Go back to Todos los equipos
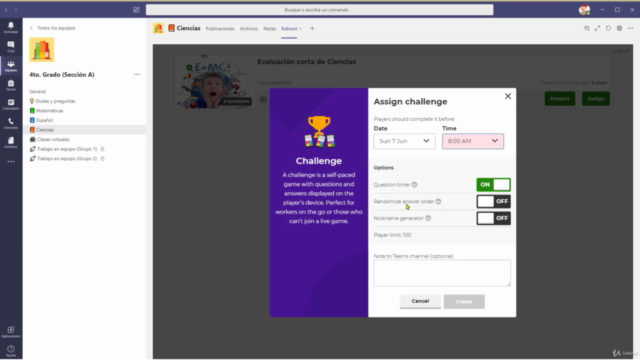The width and height of the screenshot is (640, 360). click(53, 28)
